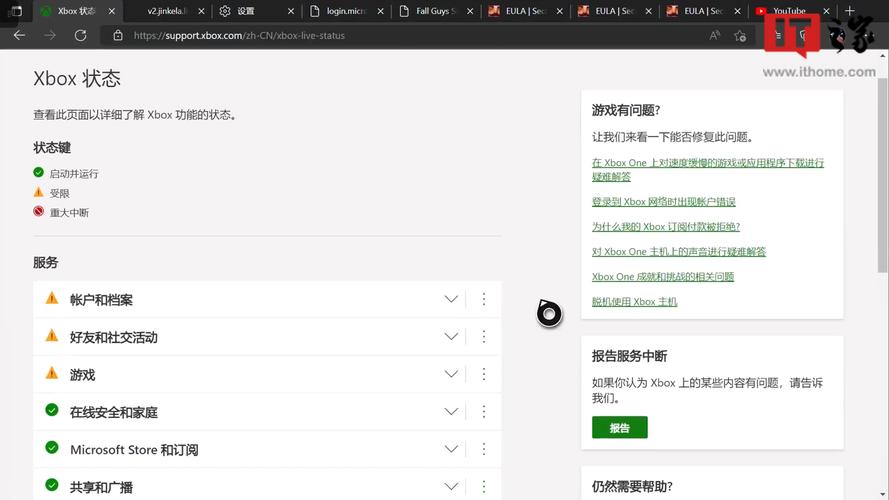Image resolution: width=889 pixels, height=500 pixels.
Task: Switch to the Fall Guys tab
Action: pos(435,11)
